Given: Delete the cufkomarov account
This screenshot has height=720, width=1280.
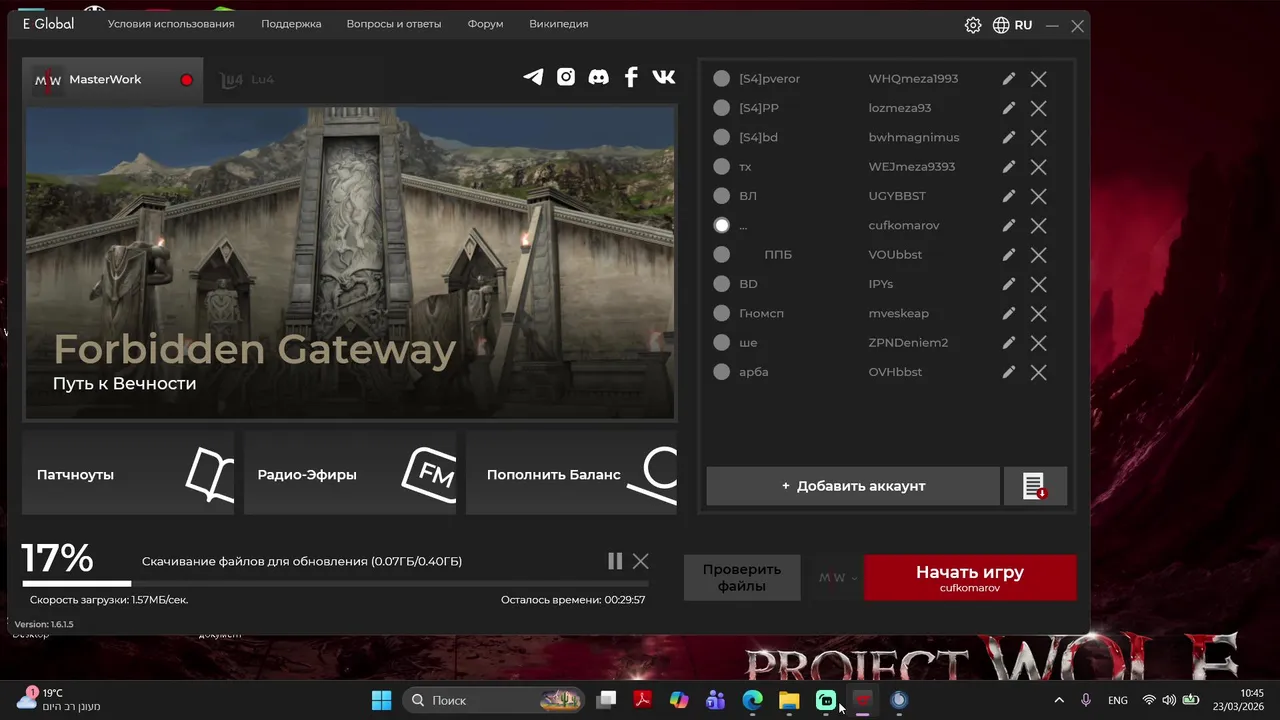Looking at the screenshot, I should tap(1039, 226).
